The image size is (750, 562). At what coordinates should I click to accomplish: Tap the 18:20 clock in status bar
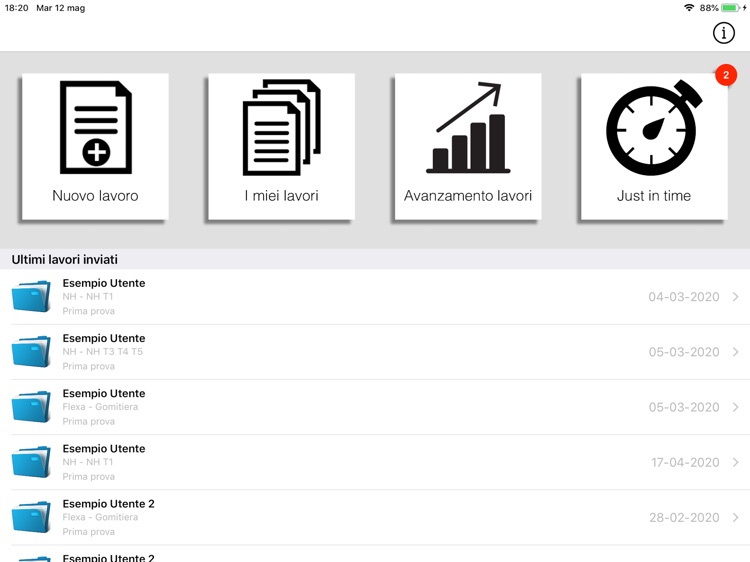[16, 8]
